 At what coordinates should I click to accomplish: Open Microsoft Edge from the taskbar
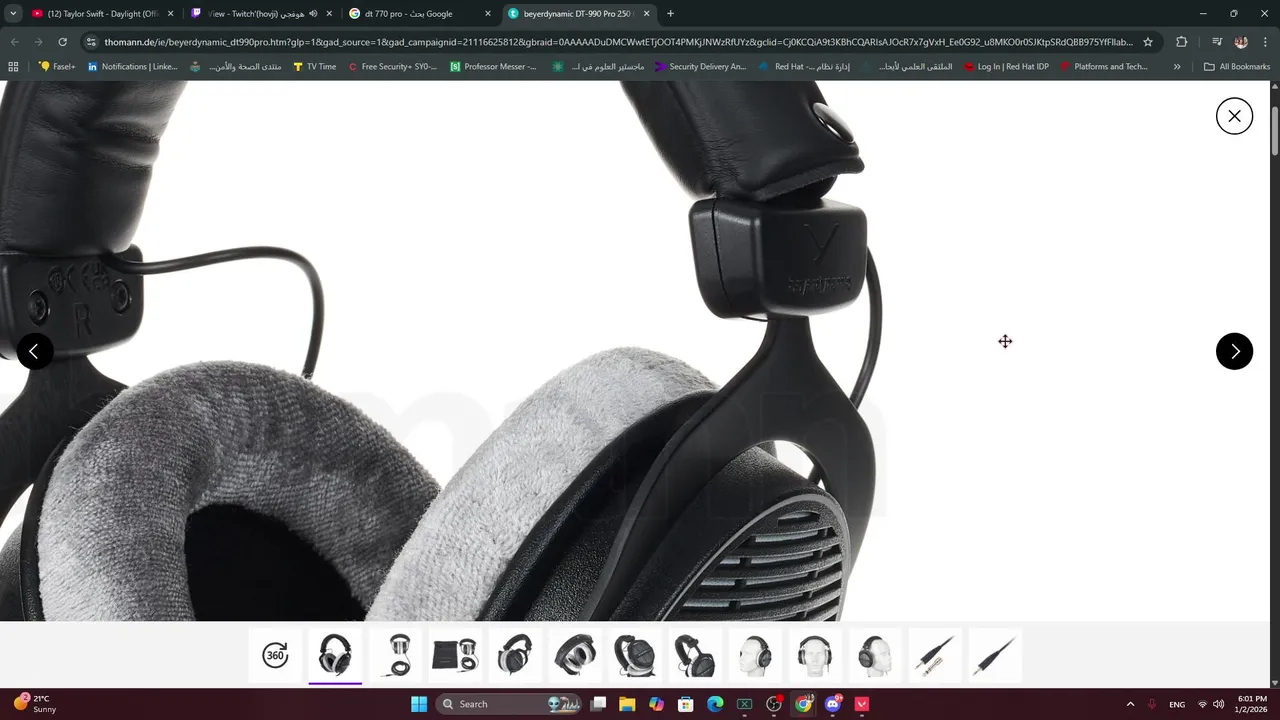715,704
